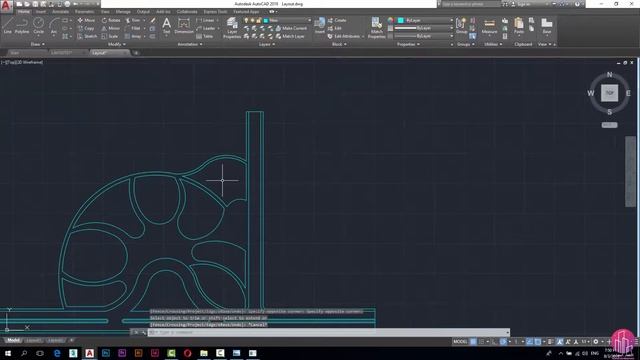
Task: Click the Paste tool
Action: [x=519, y=26]
